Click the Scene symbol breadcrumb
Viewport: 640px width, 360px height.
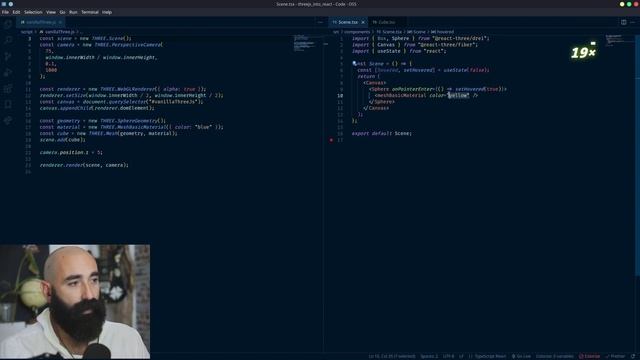[x=416, y=32]
